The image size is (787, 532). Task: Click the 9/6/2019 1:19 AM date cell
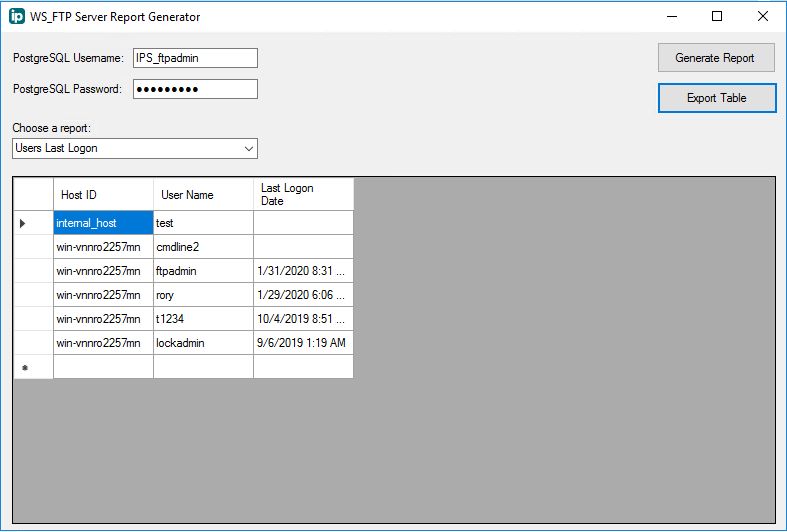pos(303,343)
